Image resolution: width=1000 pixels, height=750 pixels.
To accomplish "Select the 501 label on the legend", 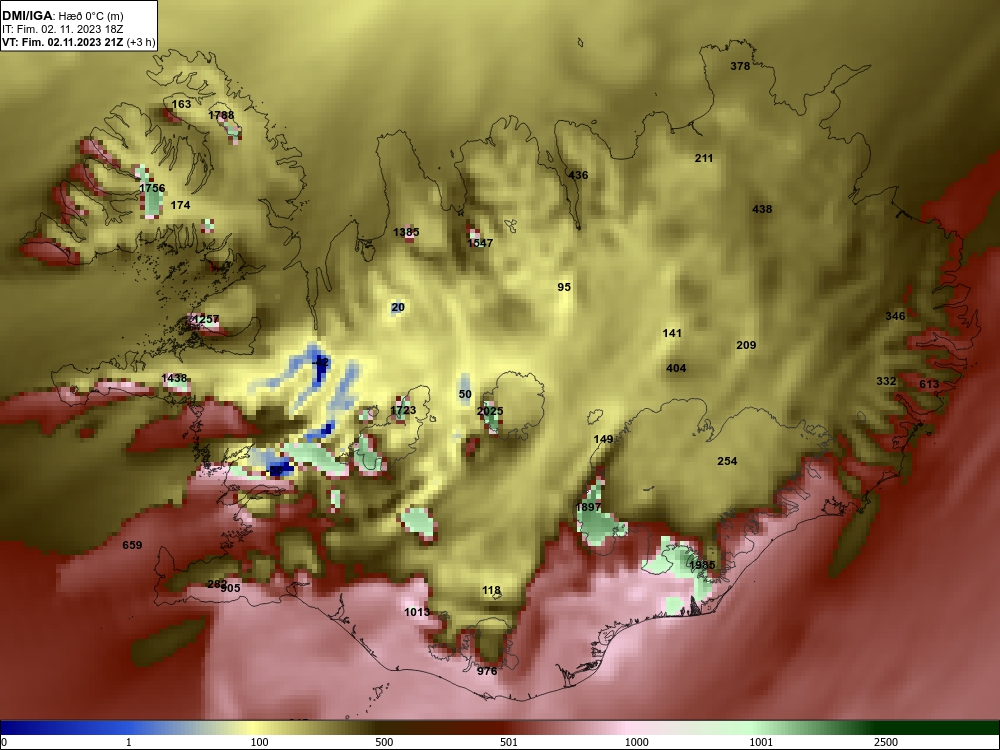I will (x=509, y=742).
